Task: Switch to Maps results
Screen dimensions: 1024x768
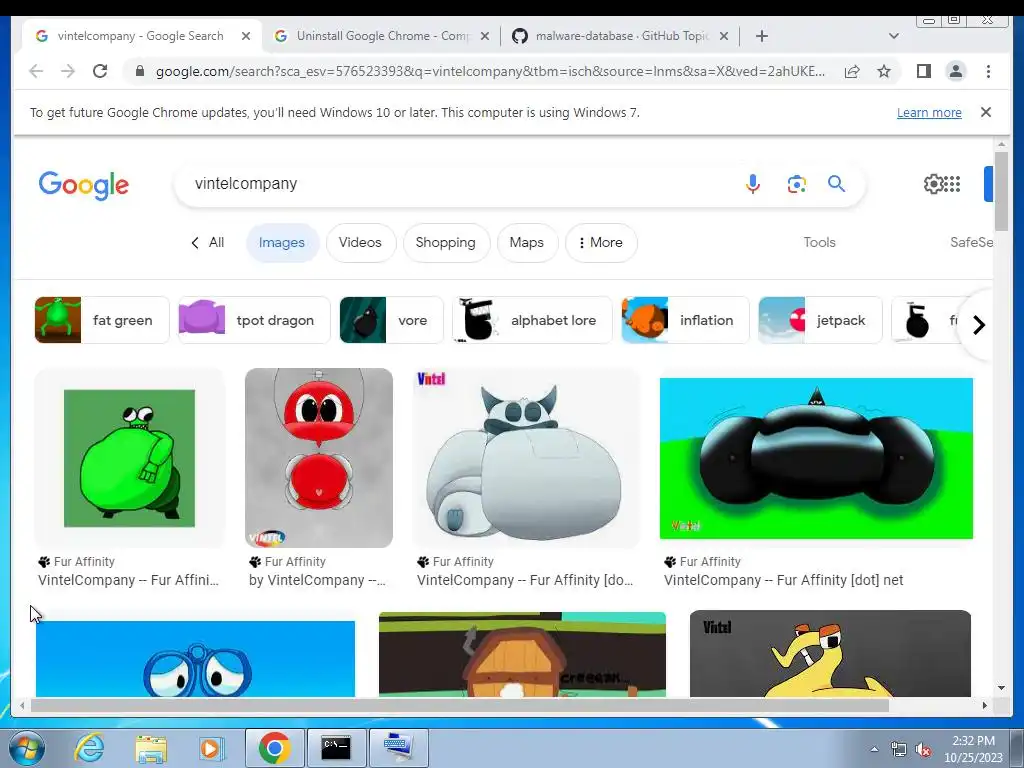Action: 526,242
